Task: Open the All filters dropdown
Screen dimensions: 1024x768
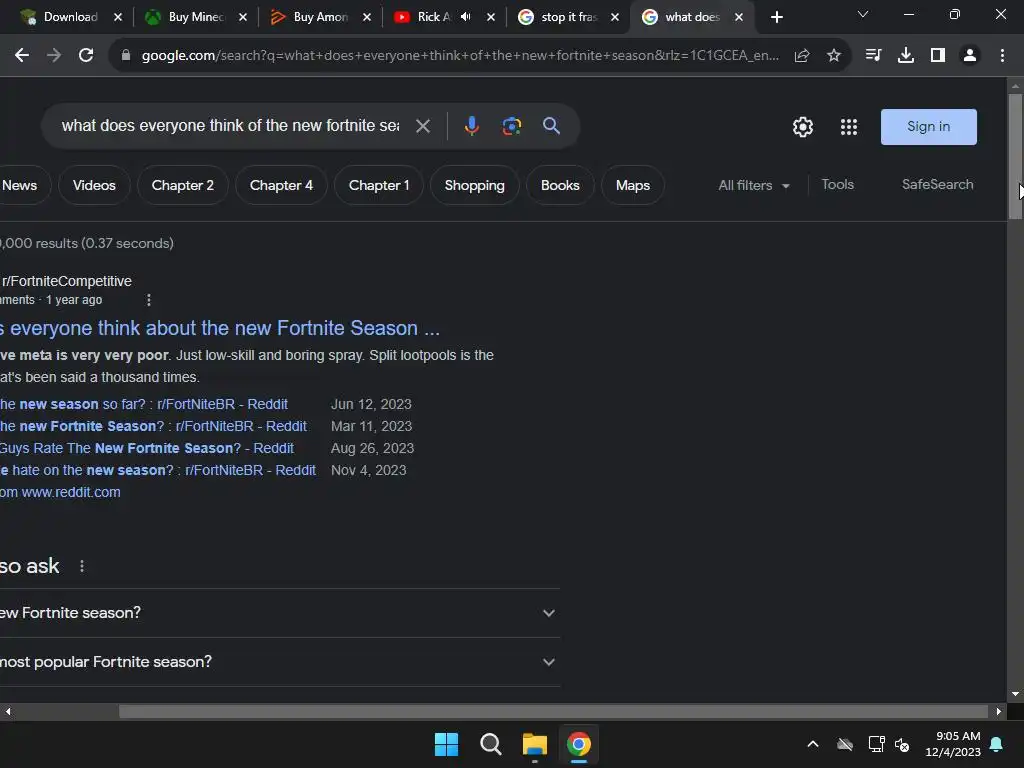Action: (754, 185)
